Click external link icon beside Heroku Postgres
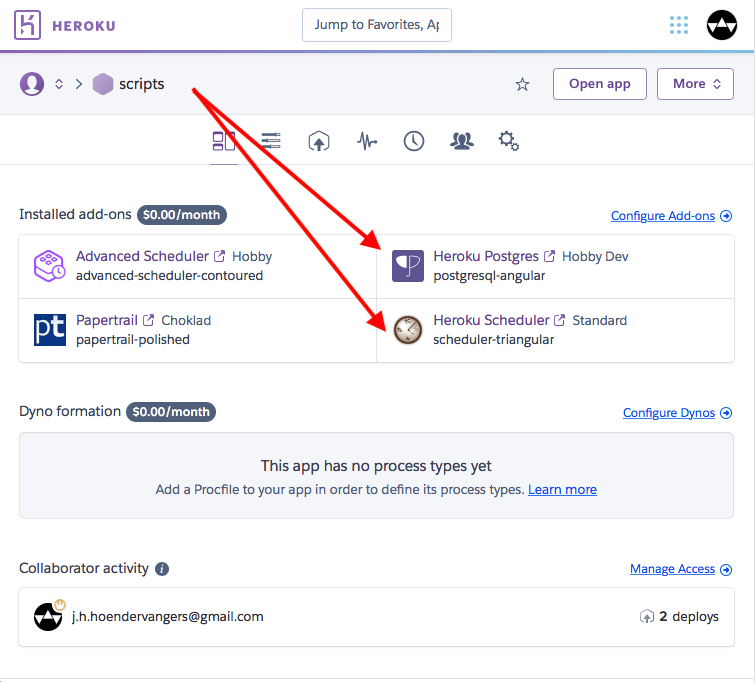 pos(549,256)
